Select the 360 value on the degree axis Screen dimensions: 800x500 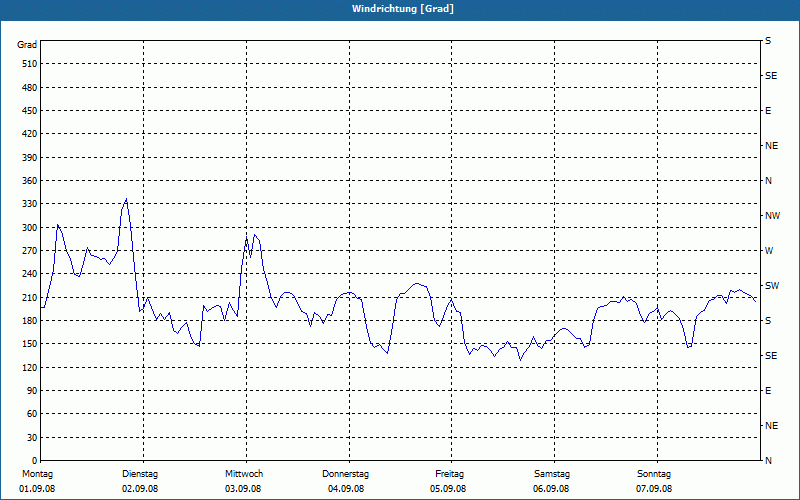pyautogui.click(x=30, y=181)
